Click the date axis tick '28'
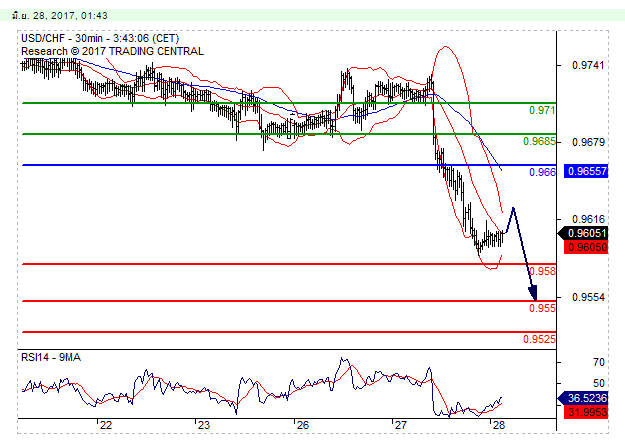 (x=499, y=425)
